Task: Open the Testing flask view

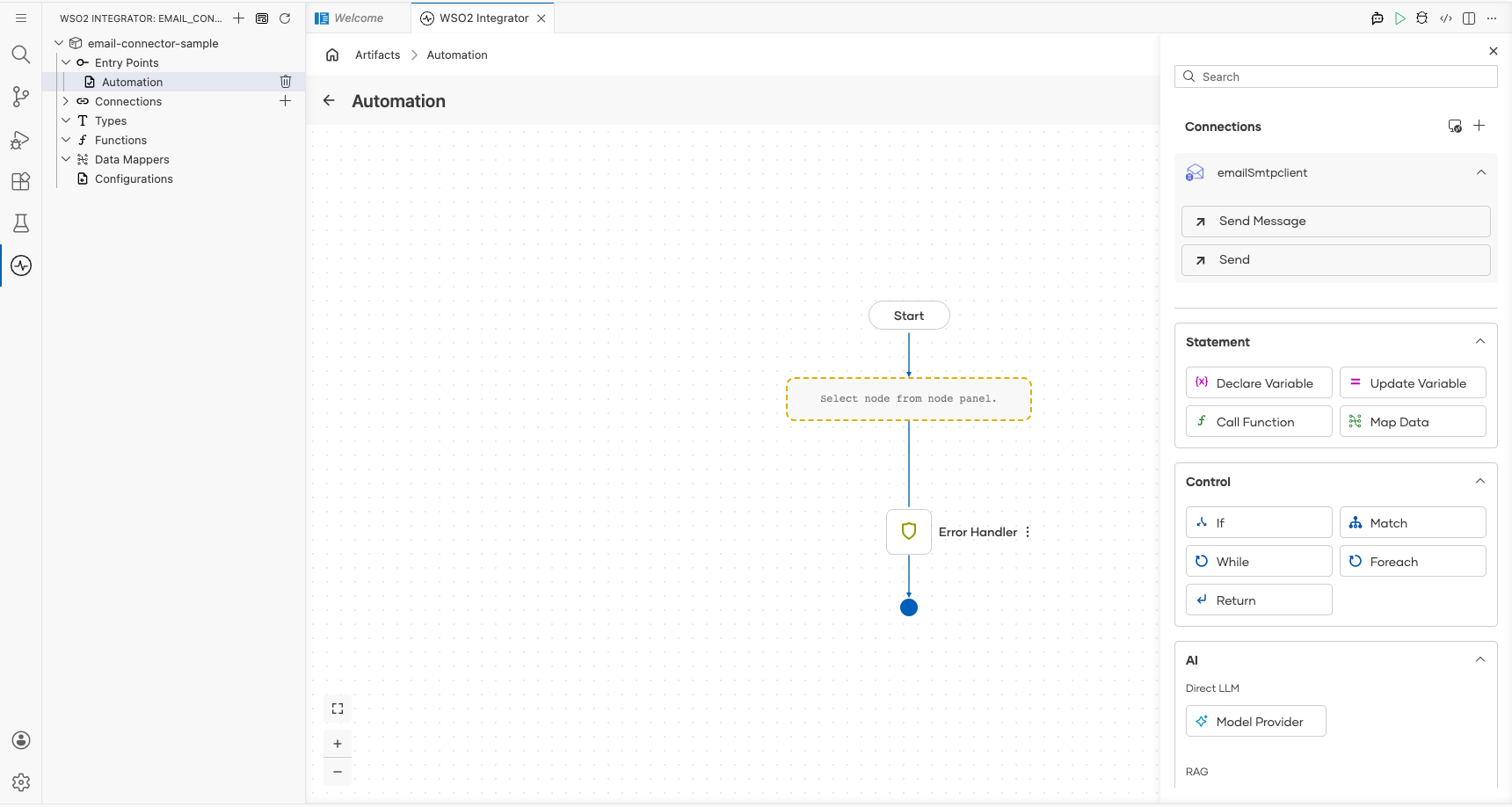Action: pyautogui.click(x=21, y=223)
